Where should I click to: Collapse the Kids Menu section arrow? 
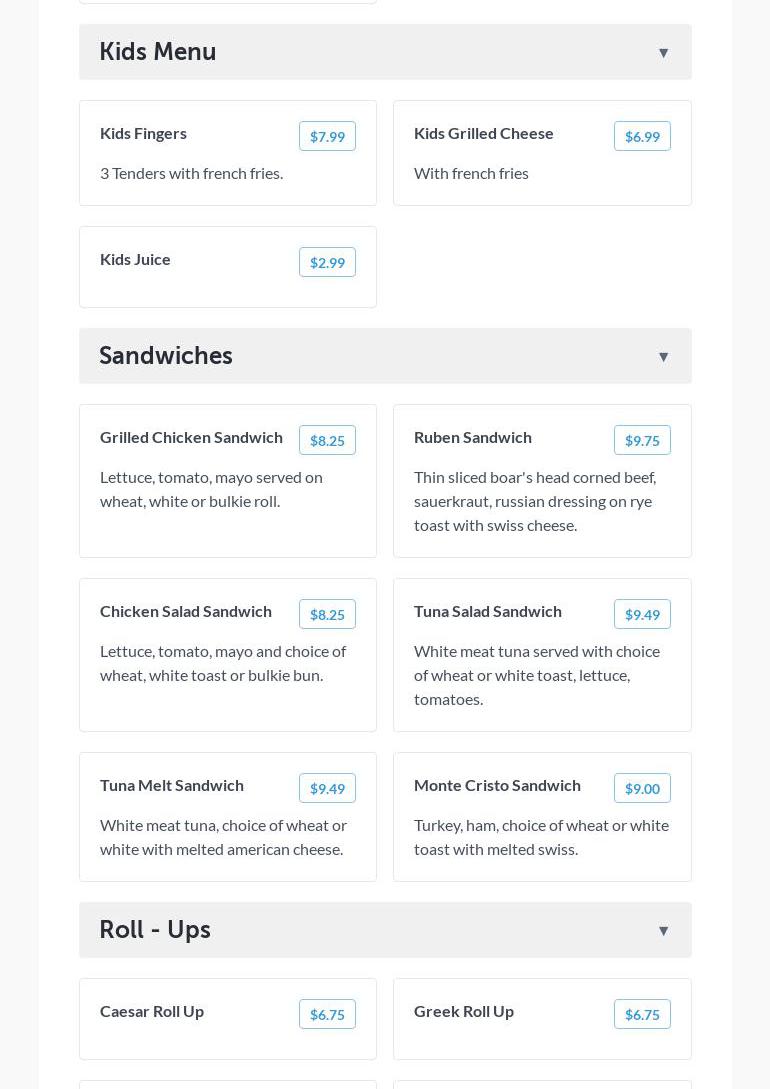point(663,53)
